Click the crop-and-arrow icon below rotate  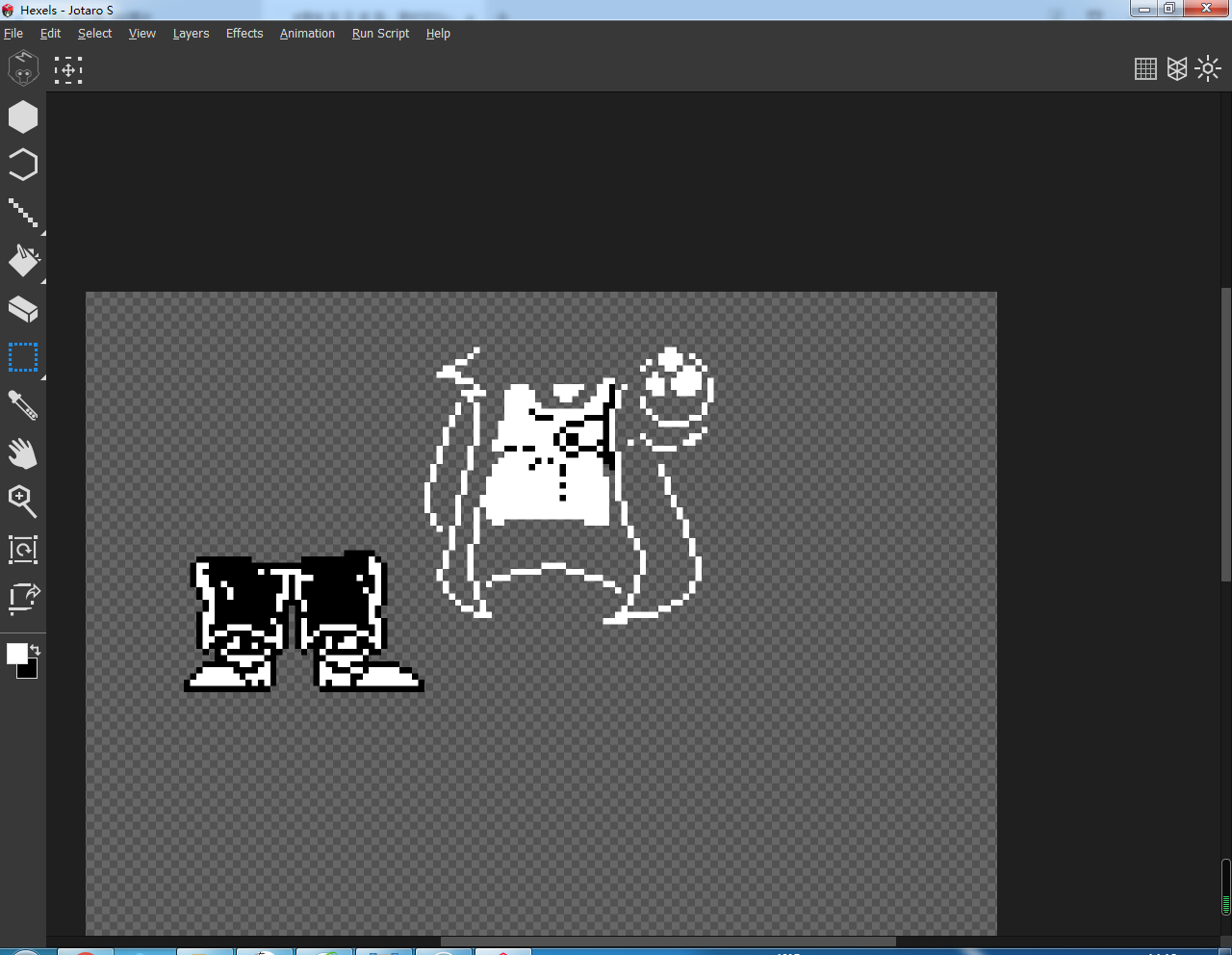pos(23,598)
